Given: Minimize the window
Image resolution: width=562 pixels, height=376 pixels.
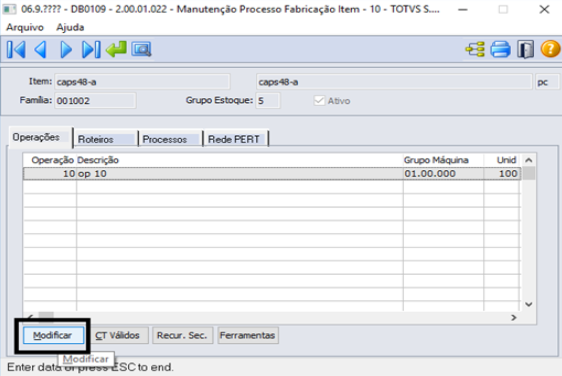Looking at the screenshot, I should (463, 9).
